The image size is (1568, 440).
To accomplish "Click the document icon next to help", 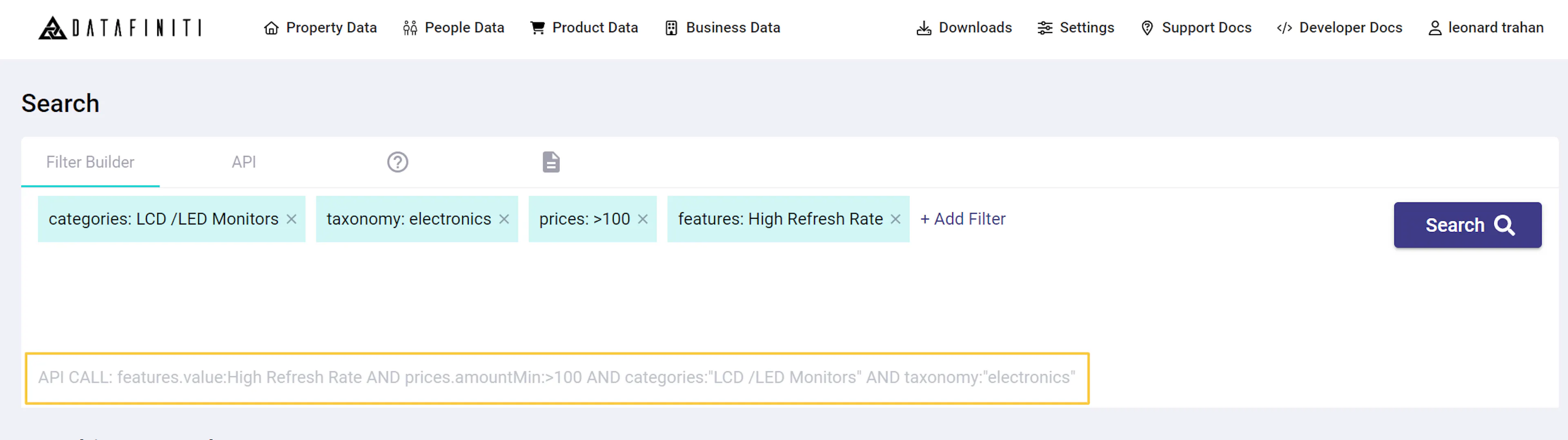I will pos(550,162).
